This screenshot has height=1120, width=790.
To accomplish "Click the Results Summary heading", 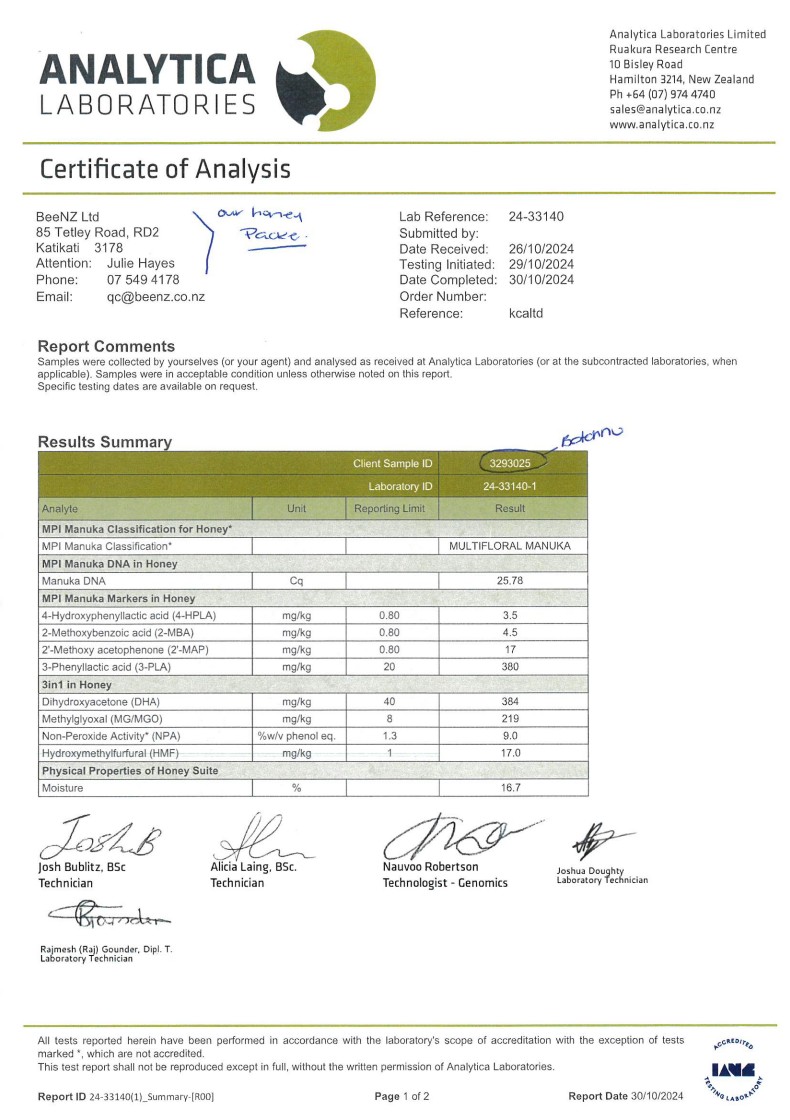I will coord(105,442).
